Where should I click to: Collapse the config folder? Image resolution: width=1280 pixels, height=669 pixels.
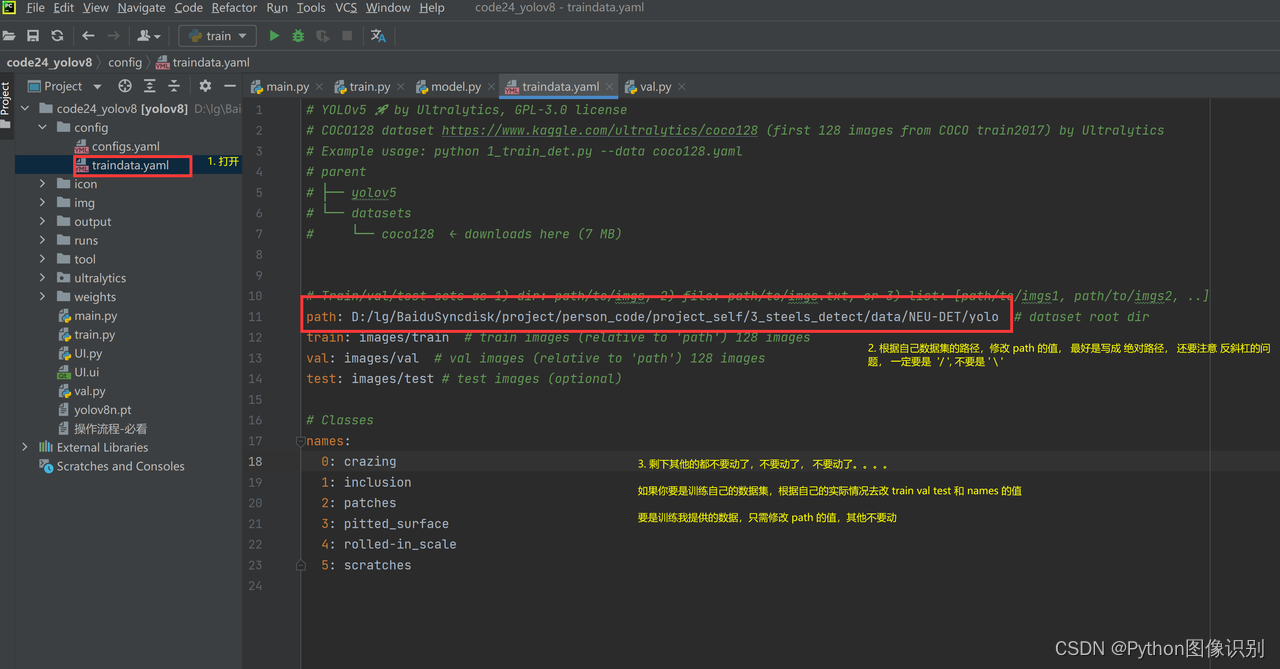pos(42,128)
